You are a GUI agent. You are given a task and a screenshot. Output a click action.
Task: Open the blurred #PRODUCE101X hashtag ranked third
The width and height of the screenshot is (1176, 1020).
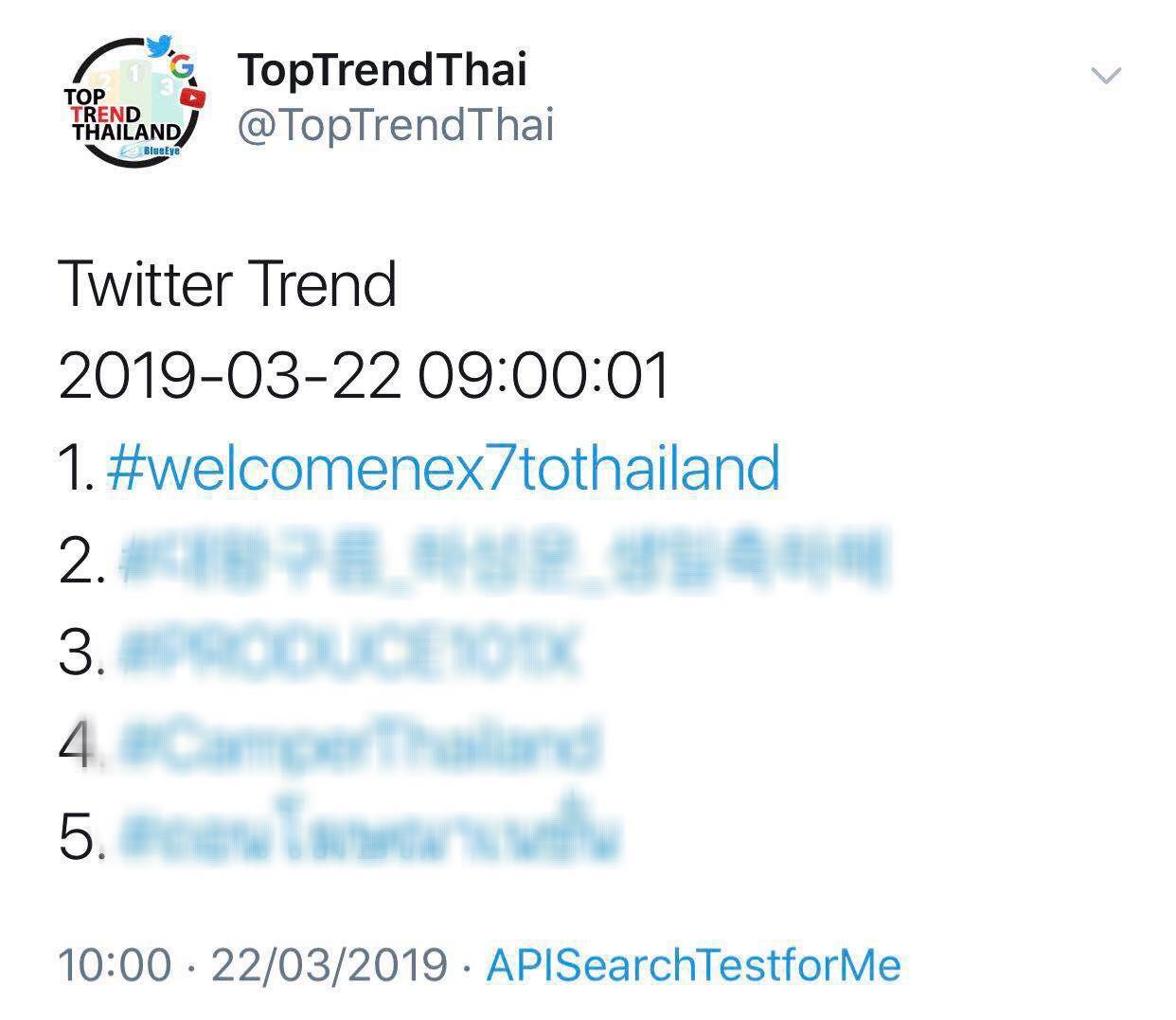[x=348, y=653]
